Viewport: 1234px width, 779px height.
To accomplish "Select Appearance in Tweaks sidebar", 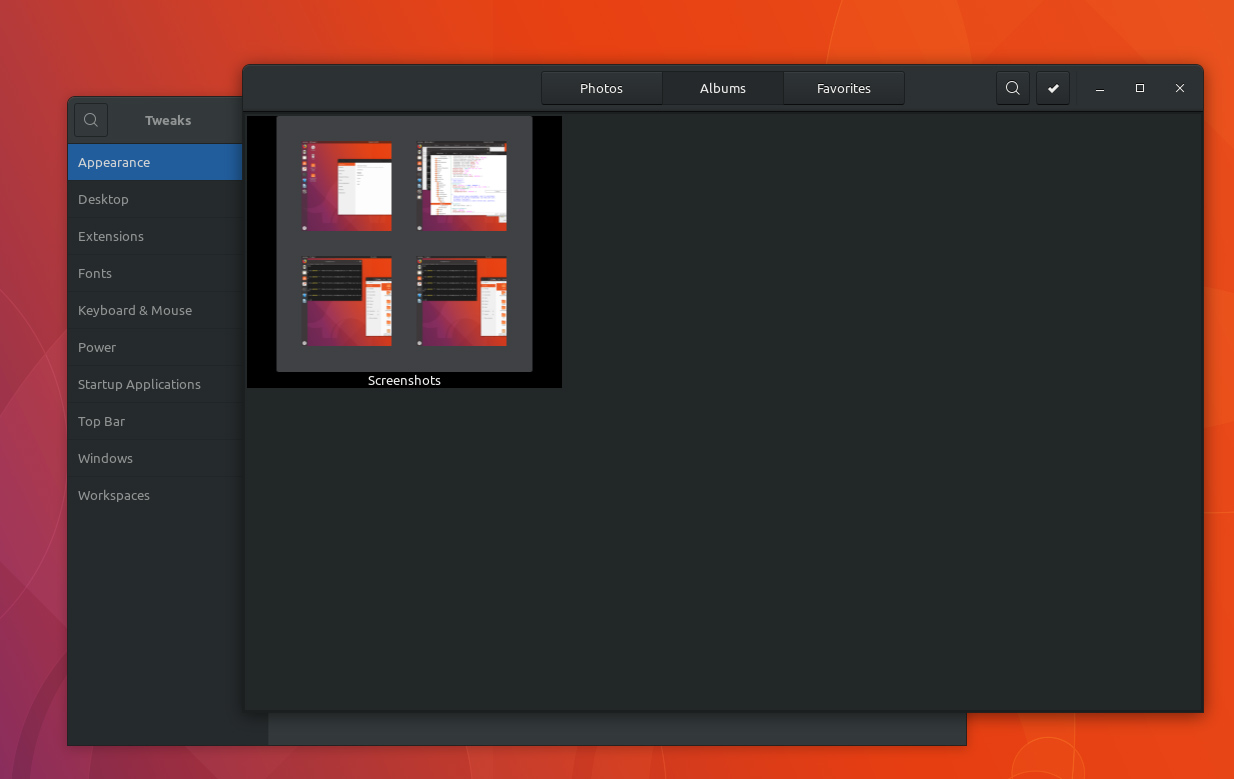I will [x=155, y=162].
